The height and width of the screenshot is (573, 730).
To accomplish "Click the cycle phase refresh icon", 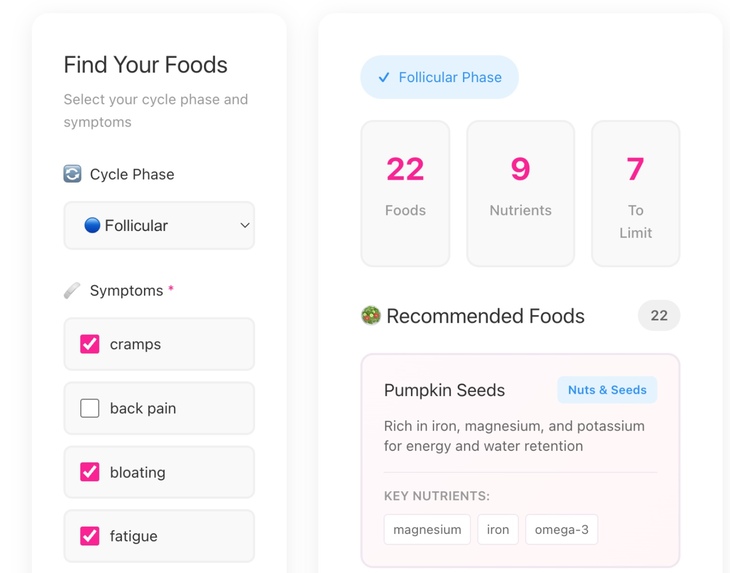I will click(x=72, y=174).
